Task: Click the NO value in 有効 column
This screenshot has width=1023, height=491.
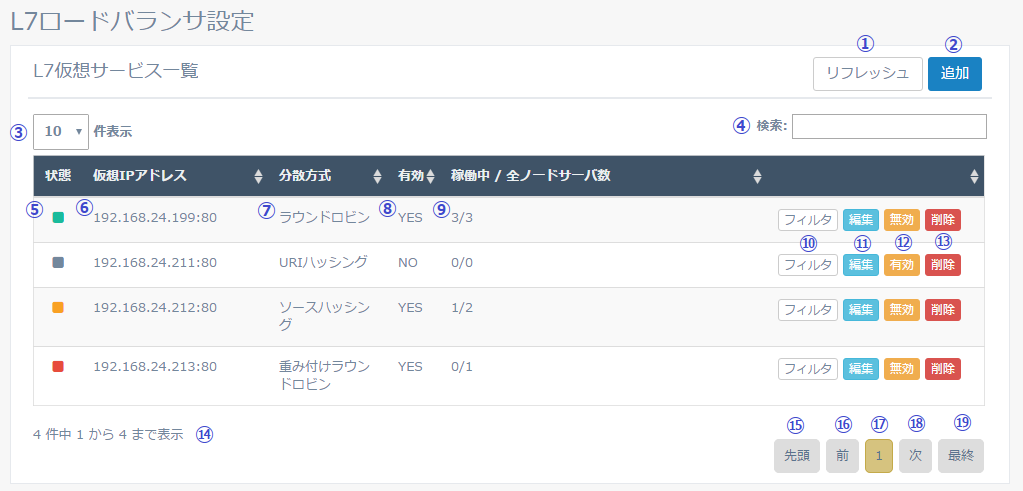Action: point(408,262)
